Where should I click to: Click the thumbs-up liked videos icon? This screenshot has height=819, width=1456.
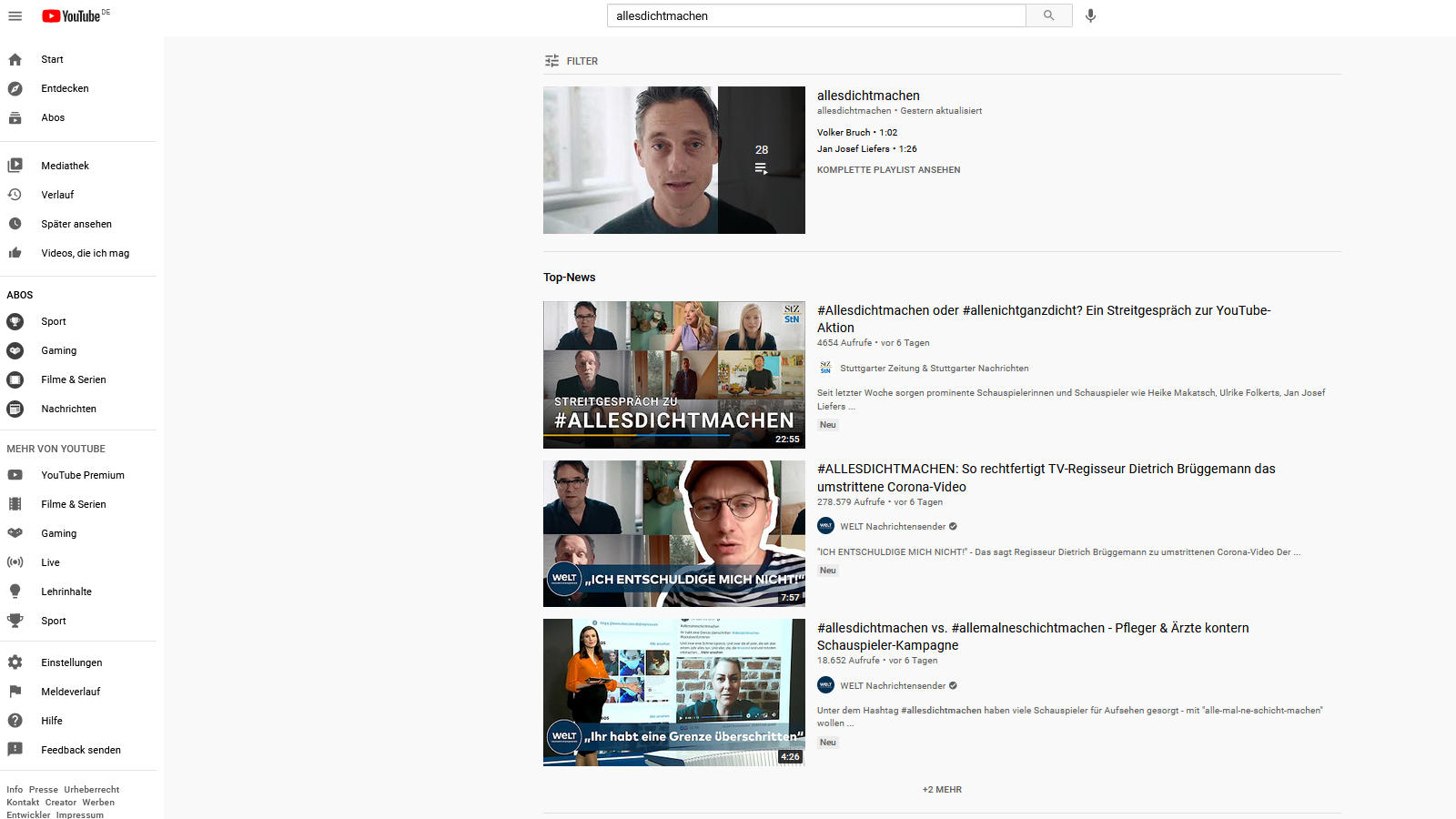click(x=15, y=253)
